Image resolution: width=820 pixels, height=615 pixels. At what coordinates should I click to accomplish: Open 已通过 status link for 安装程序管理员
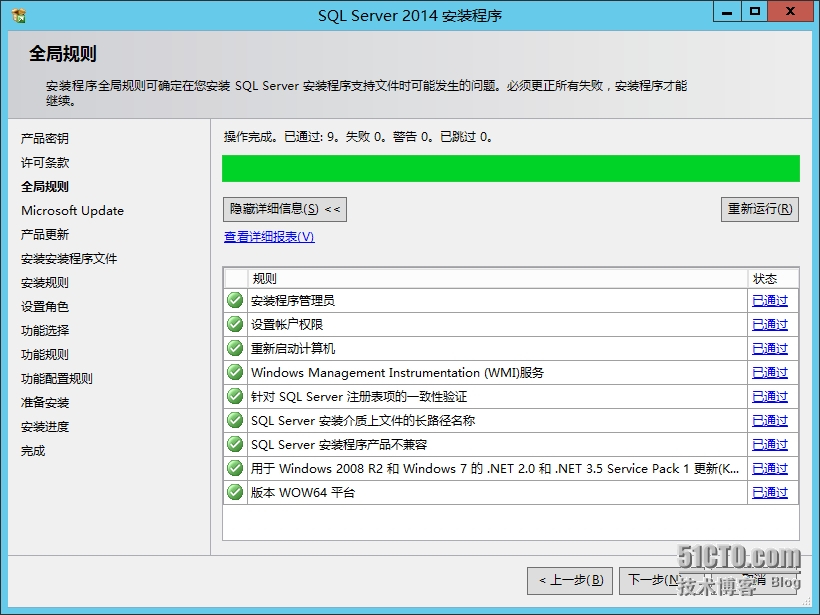(770, 301)
